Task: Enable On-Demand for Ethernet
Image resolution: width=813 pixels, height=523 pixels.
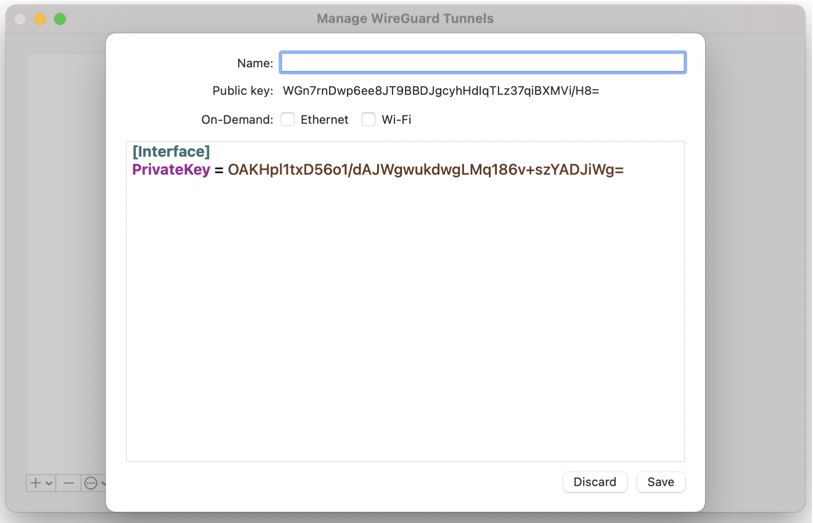Action: [x=288, y=120]
